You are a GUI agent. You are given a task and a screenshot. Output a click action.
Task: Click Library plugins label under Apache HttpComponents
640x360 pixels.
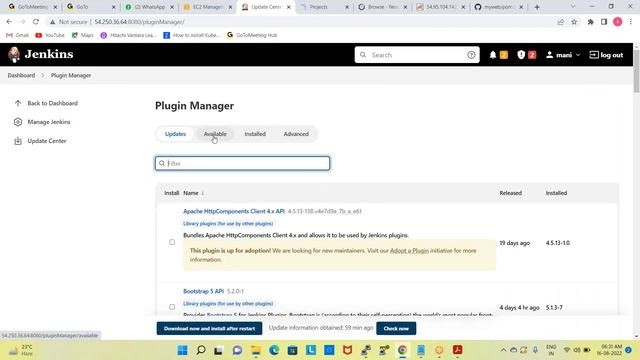click(228, 224)
